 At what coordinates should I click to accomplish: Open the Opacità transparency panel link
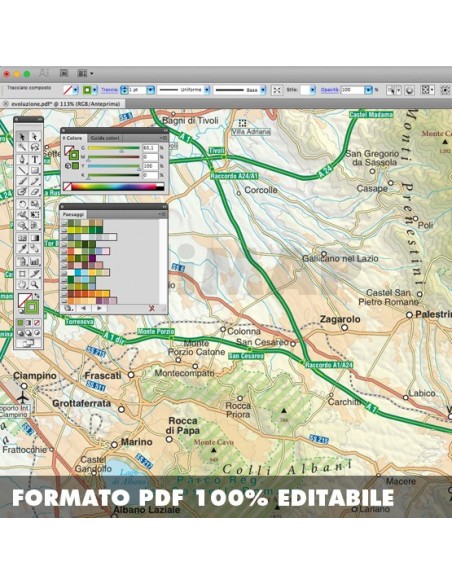pyautogui.click(x=330, y=90)
